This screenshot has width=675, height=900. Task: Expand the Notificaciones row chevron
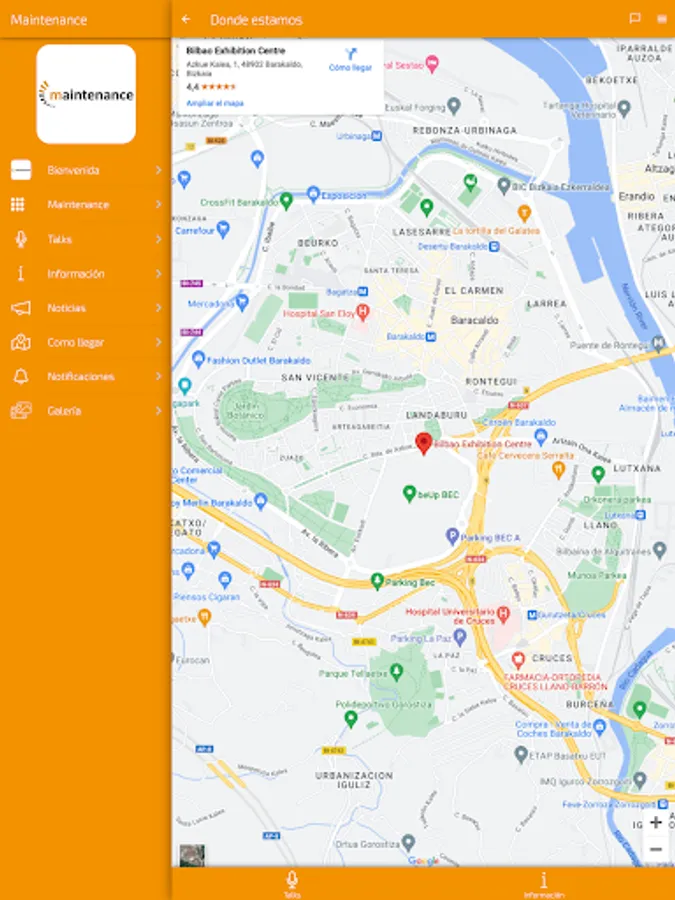(x=158, y=377)
